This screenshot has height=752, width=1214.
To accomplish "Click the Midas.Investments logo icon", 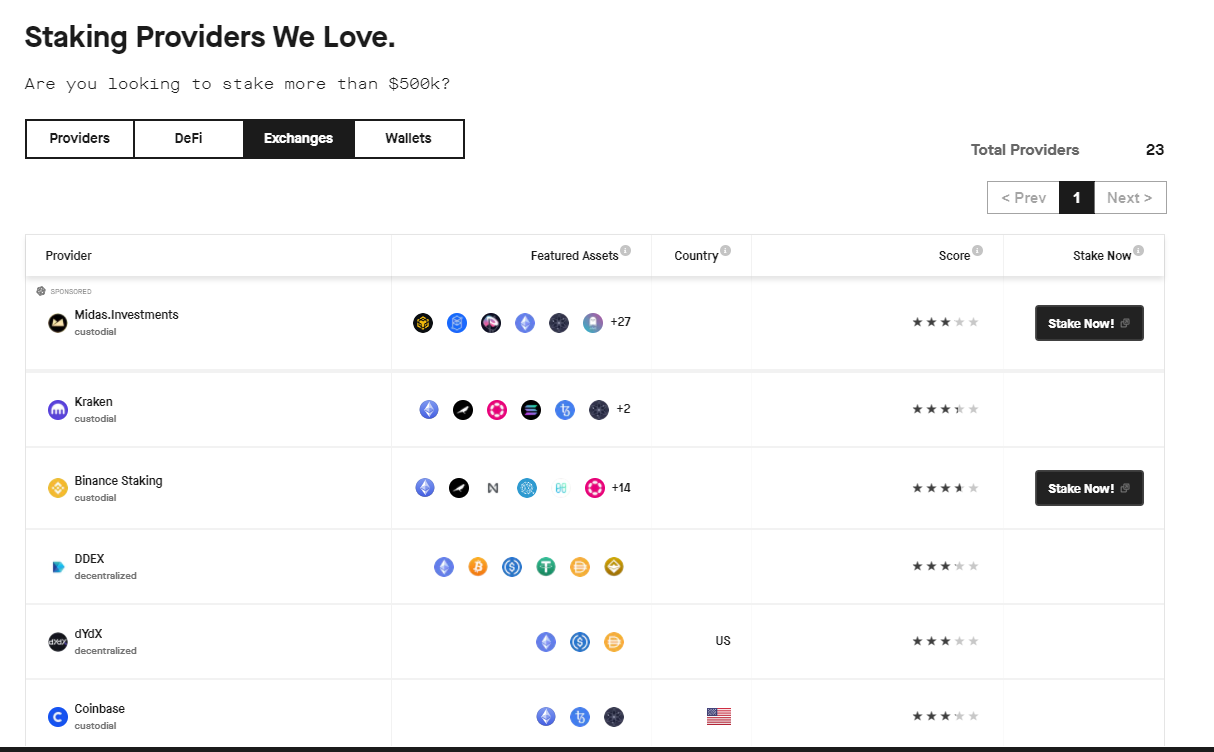I will (58, 323).
